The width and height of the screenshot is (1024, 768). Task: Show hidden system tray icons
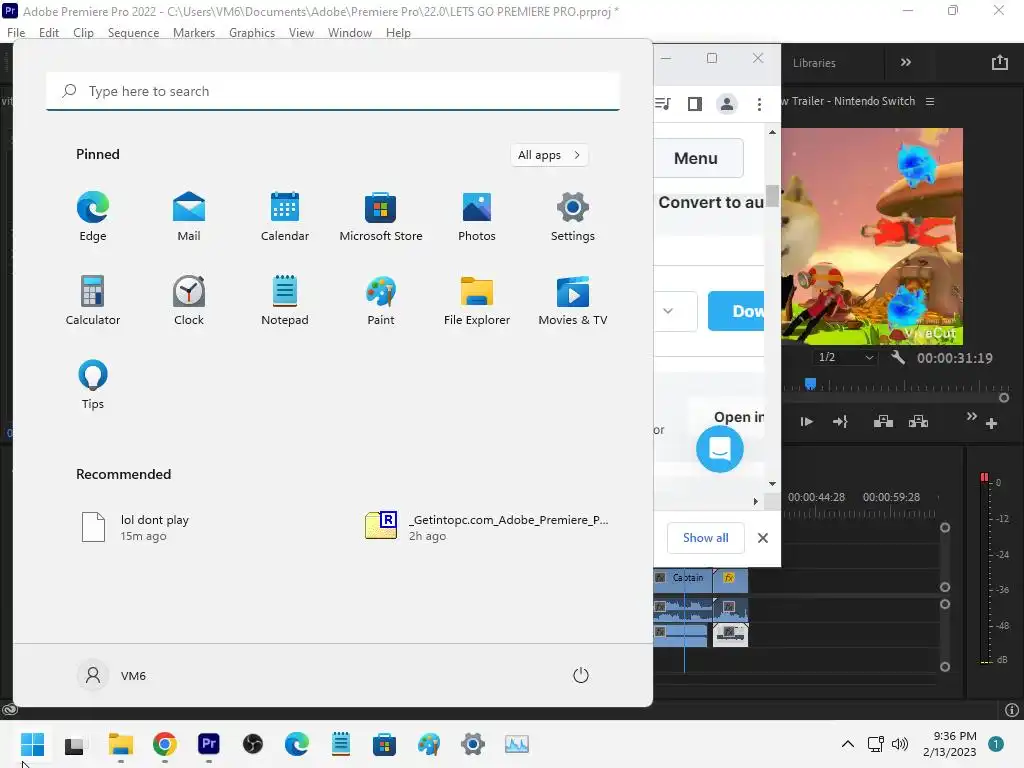click(847, 744)
